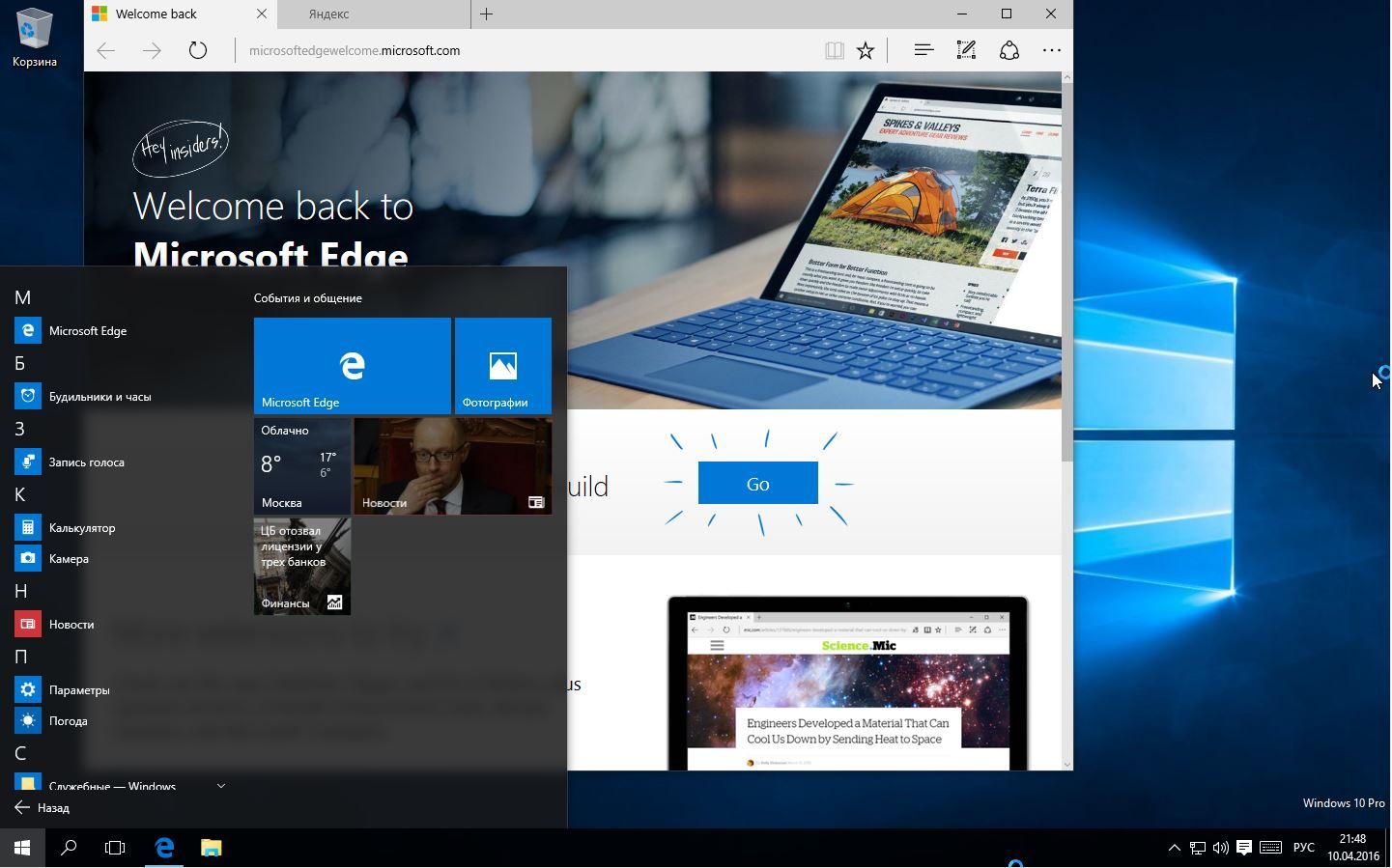Click letter П section header
The height and width of the screenshot is (868, 1392).
tap(21, 657)
